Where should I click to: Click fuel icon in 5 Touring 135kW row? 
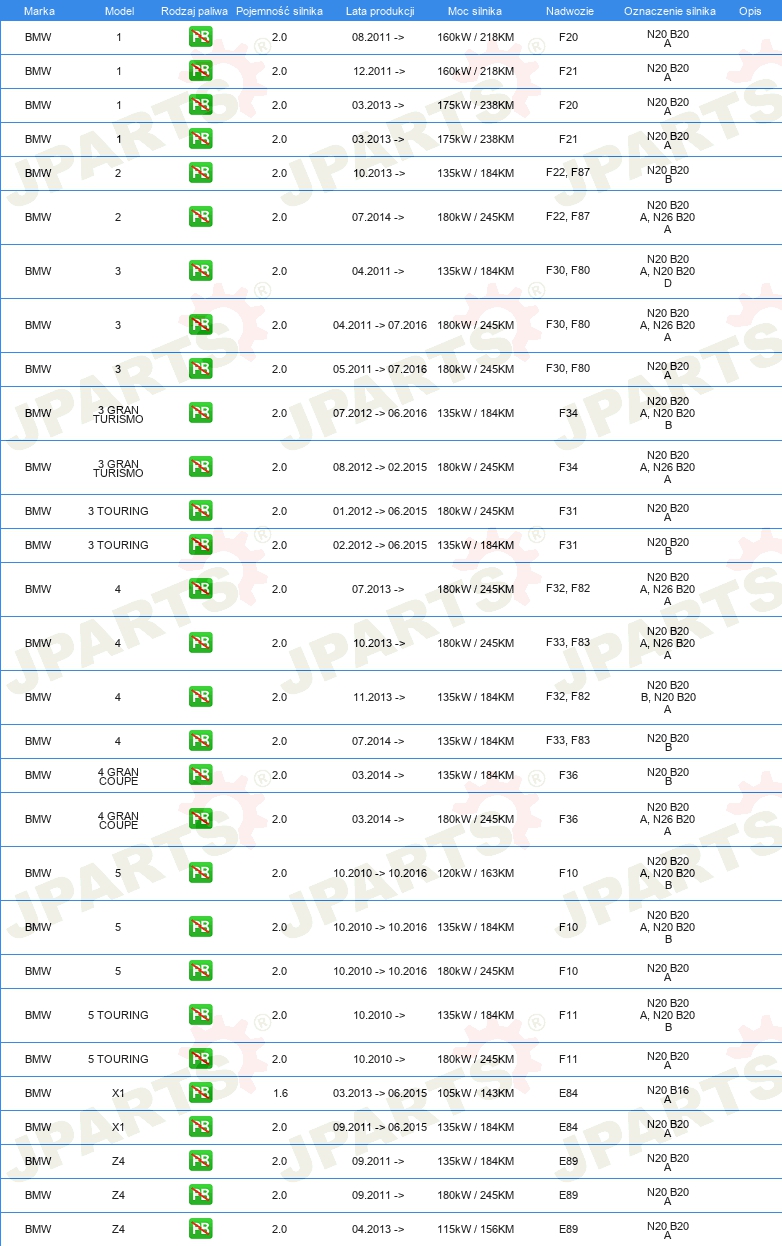coord(200,1015)
